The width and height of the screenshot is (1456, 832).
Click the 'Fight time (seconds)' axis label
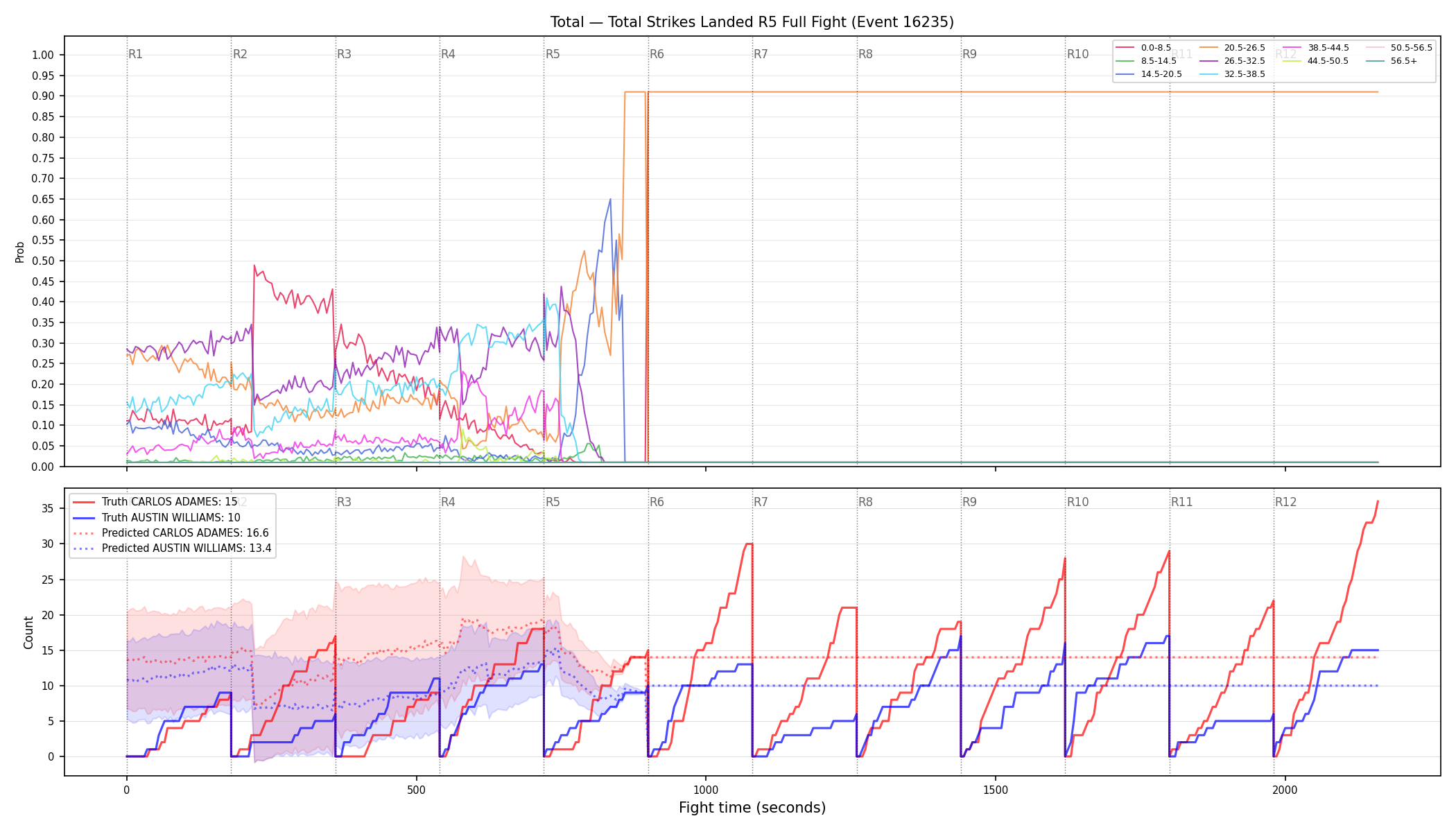point(752,808)
